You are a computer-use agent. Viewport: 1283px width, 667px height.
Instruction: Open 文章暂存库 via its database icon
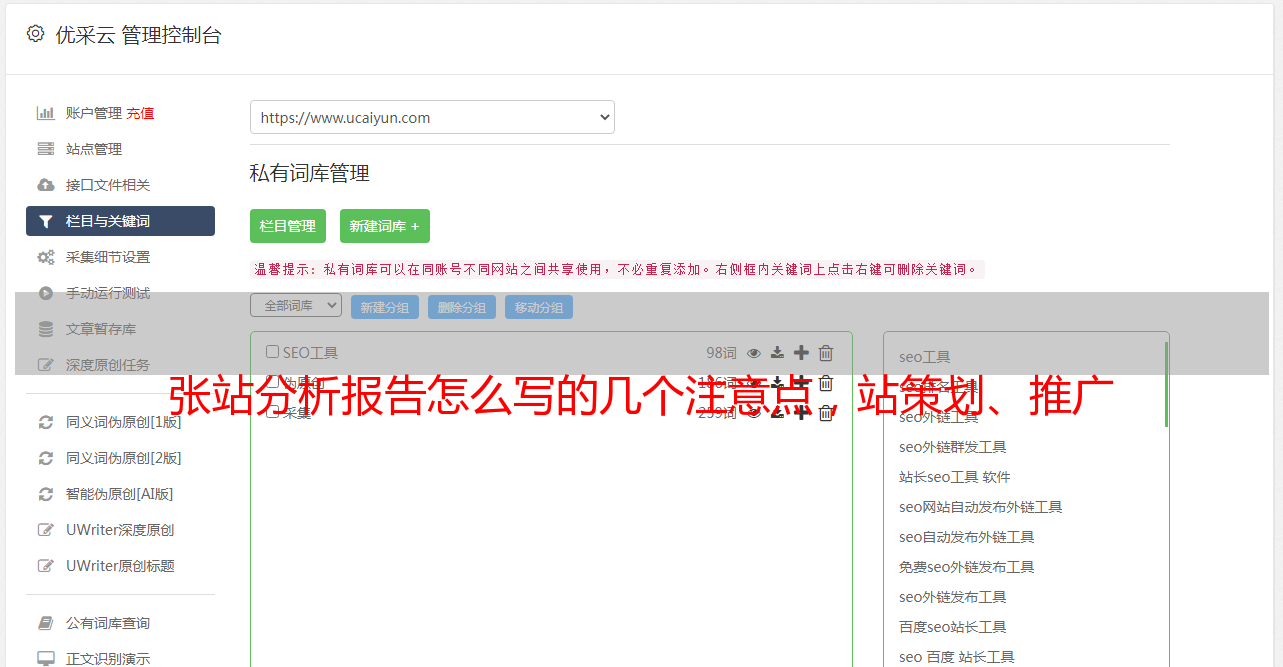[45, 329]
